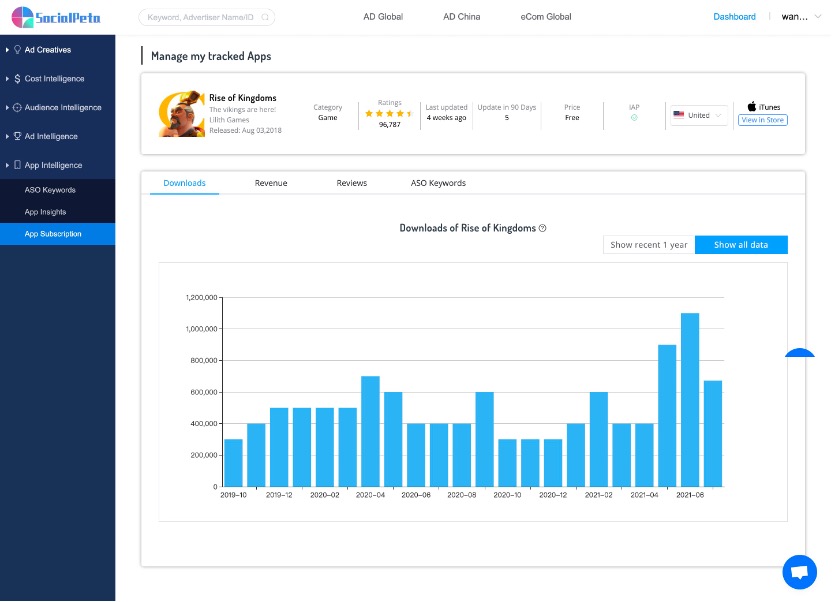The height and width of the screenshot is (602, 832).
Task: Click the blue half-circle side widget
Action: pos(800,353)
